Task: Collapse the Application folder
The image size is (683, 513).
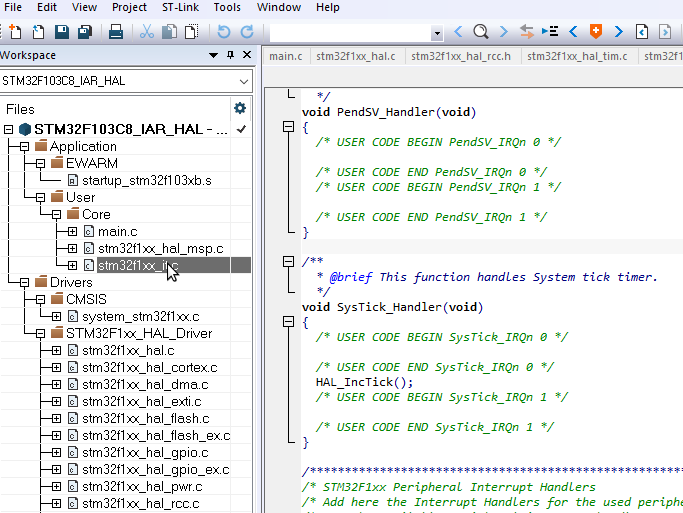Action: pyautogui.click(x=24, y=147)
